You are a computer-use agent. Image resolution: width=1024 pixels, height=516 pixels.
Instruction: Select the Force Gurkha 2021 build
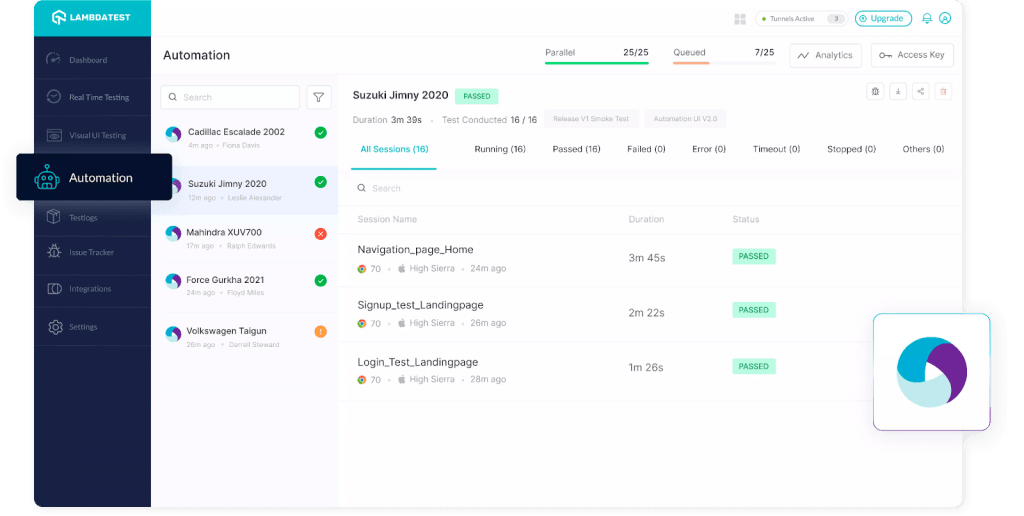[x=245, y=285]
